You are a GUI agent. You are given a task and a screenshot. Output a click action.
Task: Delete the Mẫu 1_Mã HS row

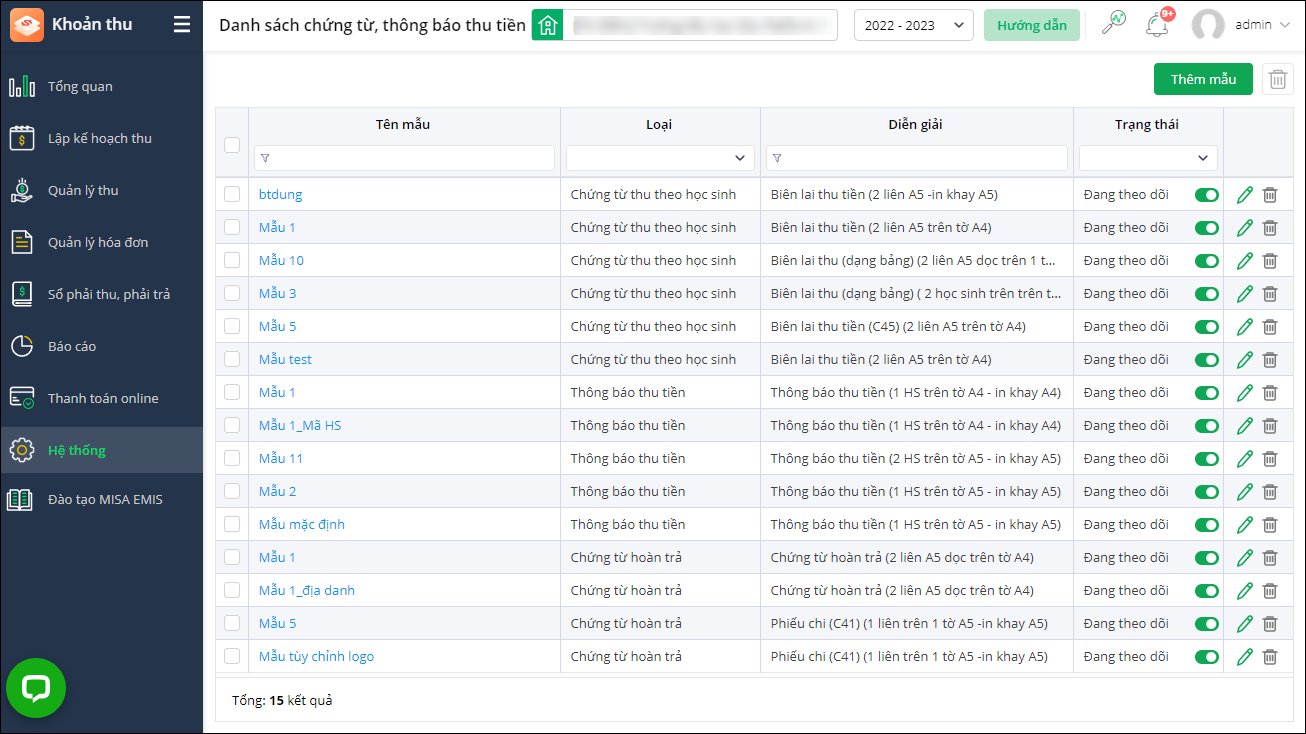(x=1270, y=426)
